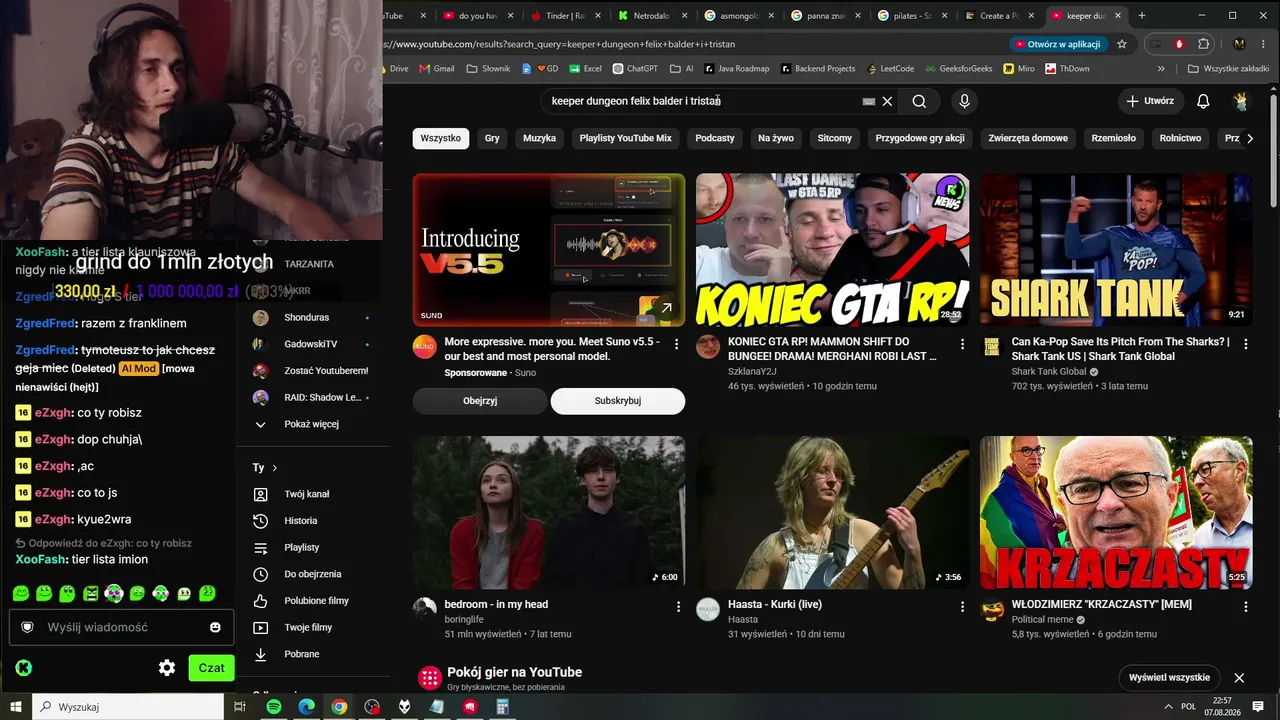Image resolution: width=1280 pixels, height=720 pixels.
Task: Open Chrome extensions puzzle icon
Action: click(x=1204, y=44)
